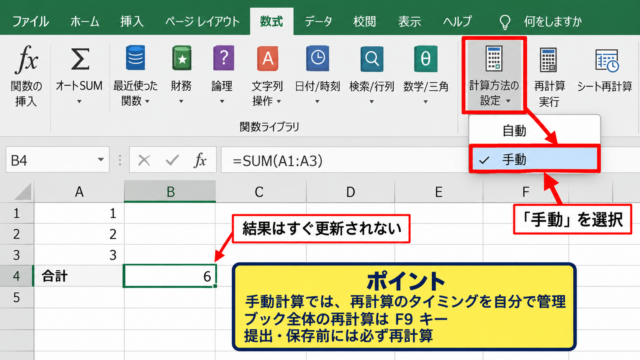
Task: Click the lightbulb 何をしますか icon
Action: point(505,22)
